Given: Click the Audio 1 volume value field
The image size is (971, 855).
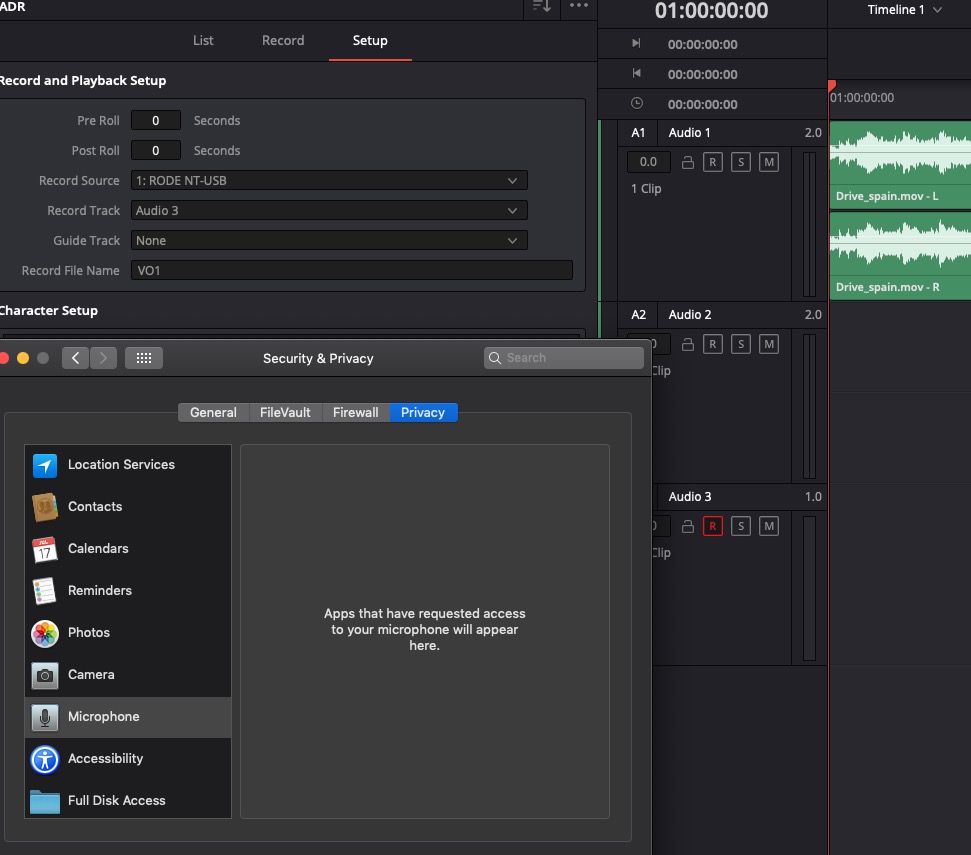Looking at the screenshot, I should (x=648, y=162).
